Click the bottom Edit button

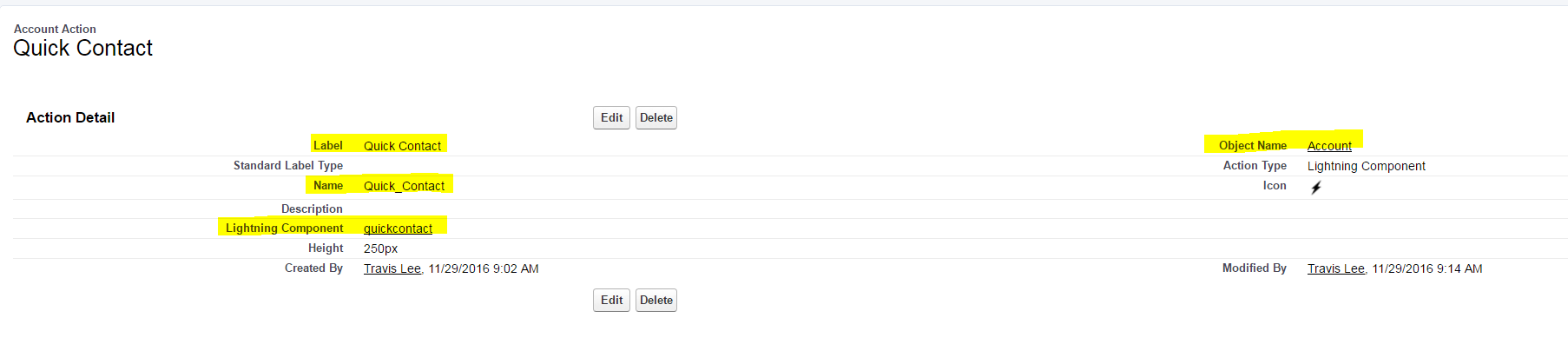pyautogui.click(x=611, y=301)
